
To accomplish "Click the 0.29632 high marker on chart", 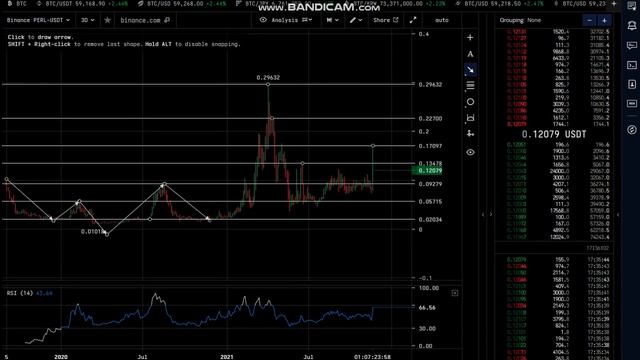I will click(268, 78).
